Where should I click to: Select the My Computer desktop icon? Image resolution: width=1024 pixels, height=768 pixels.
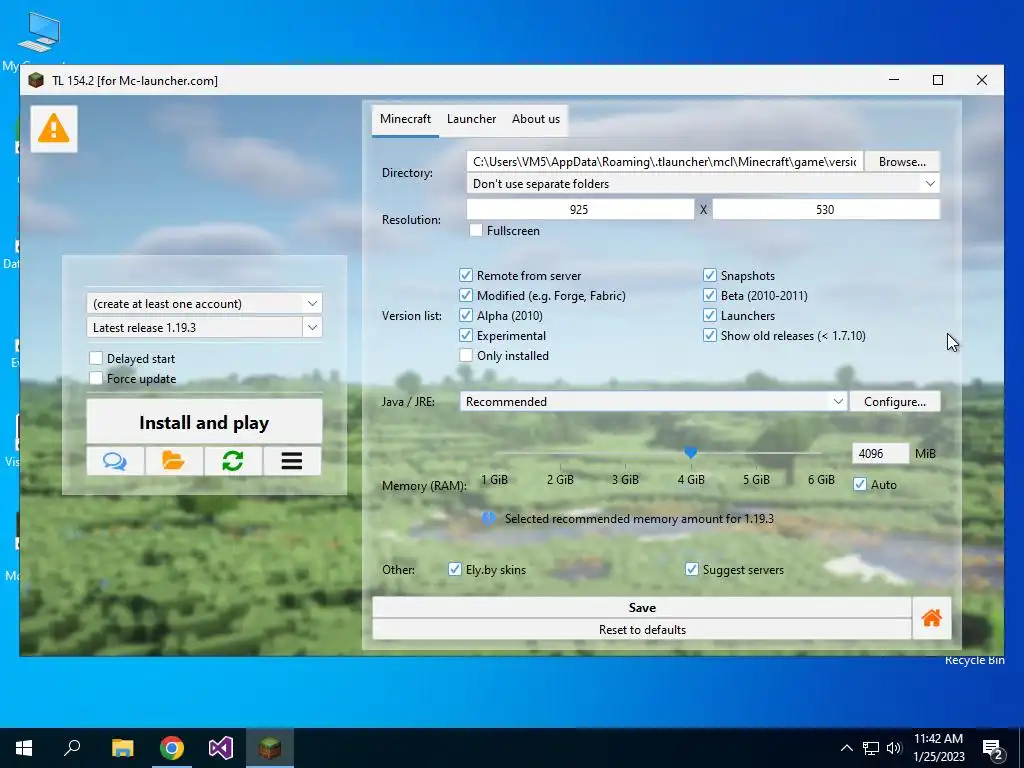click(38, 40)
